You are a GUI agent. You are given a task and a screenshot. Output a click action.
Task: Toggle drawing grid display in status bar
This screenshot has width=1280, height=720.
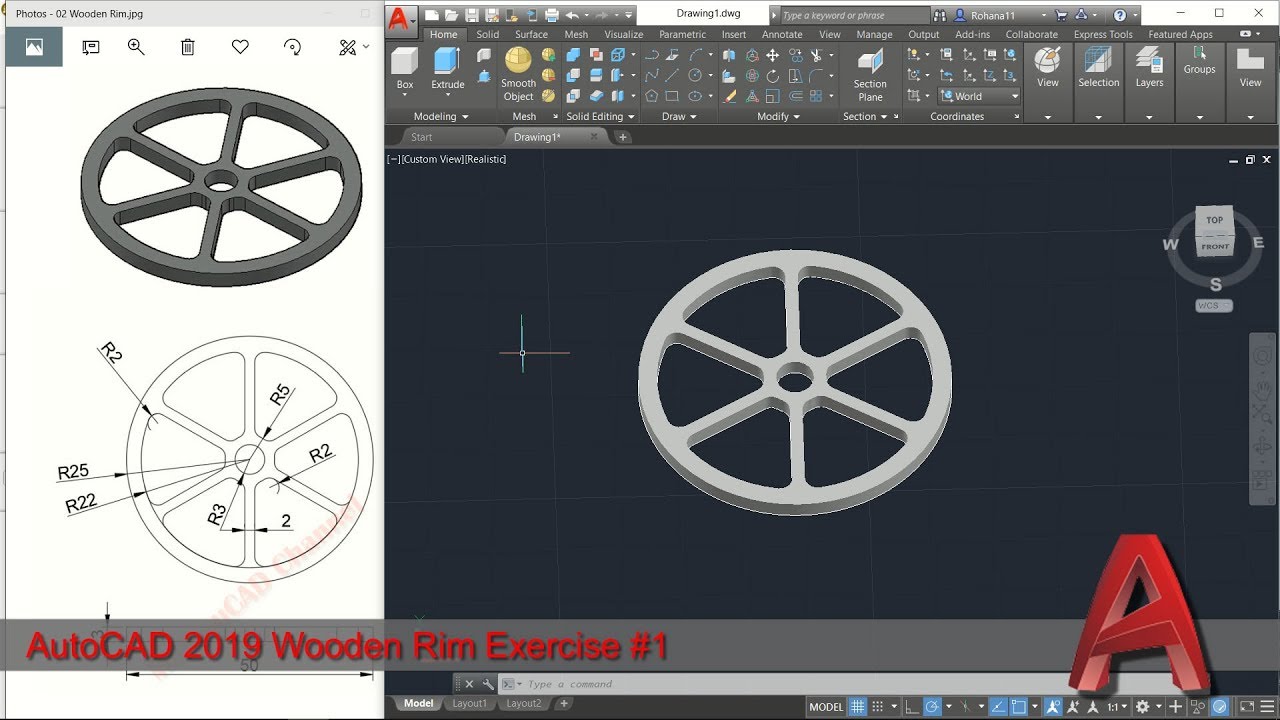pyautogui.click(x=858, y=707)
